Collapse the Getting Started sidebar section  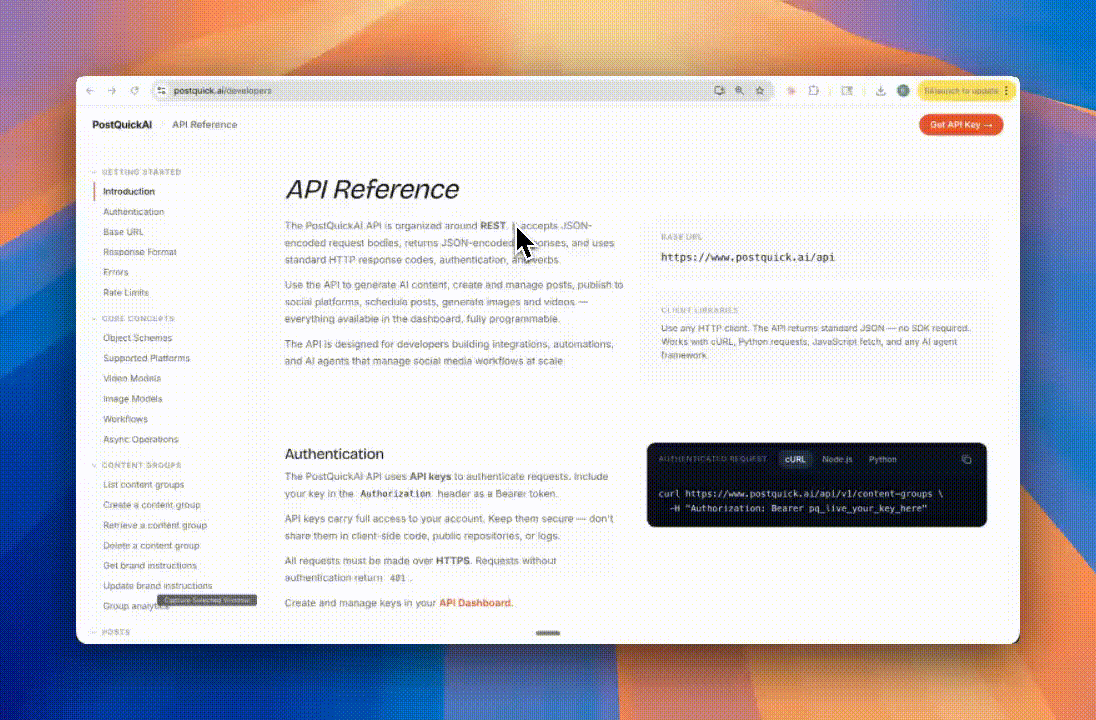pyautogui.click(x=137, y=172)
